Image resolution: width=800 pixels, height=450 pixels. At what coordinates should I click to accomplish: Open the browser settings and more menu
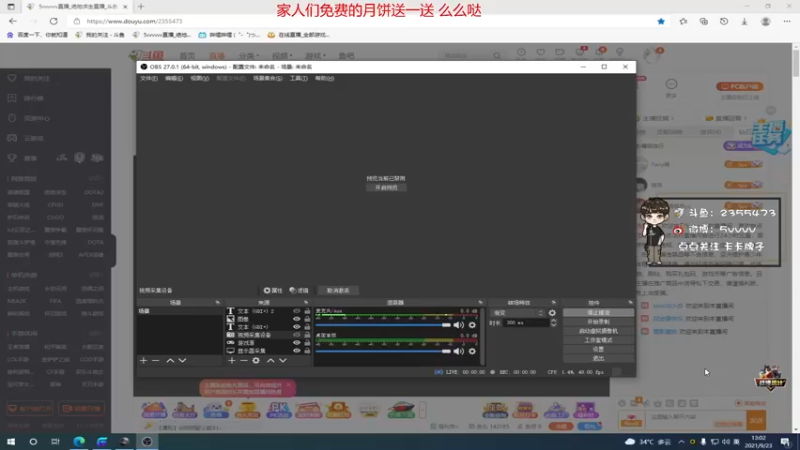pyautogui.click(x=787, y=21)
